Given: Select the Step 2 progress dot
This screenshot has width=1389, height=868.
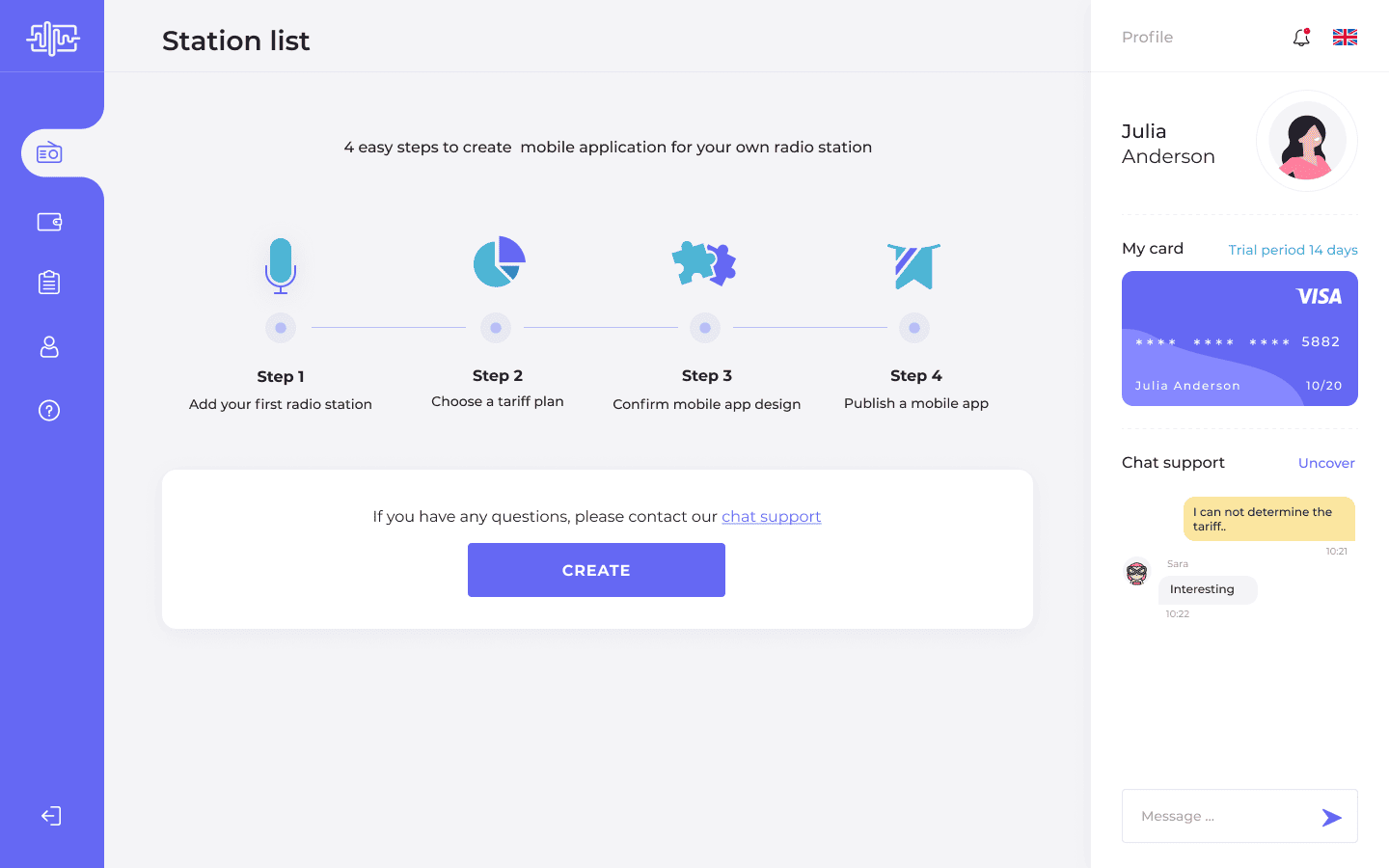Looking at the screenshot, I should coord(496,328).
